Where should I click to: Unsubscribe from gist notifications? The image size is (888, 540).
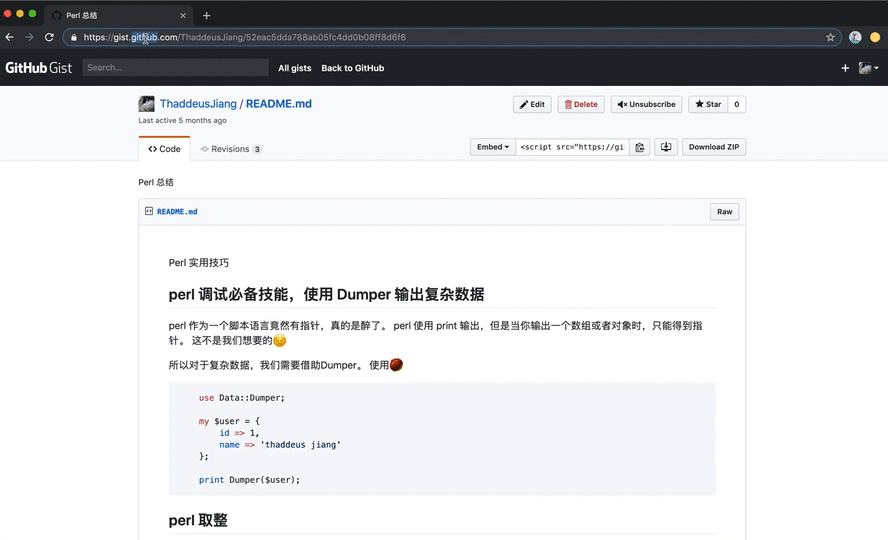[x=646, y=104]
